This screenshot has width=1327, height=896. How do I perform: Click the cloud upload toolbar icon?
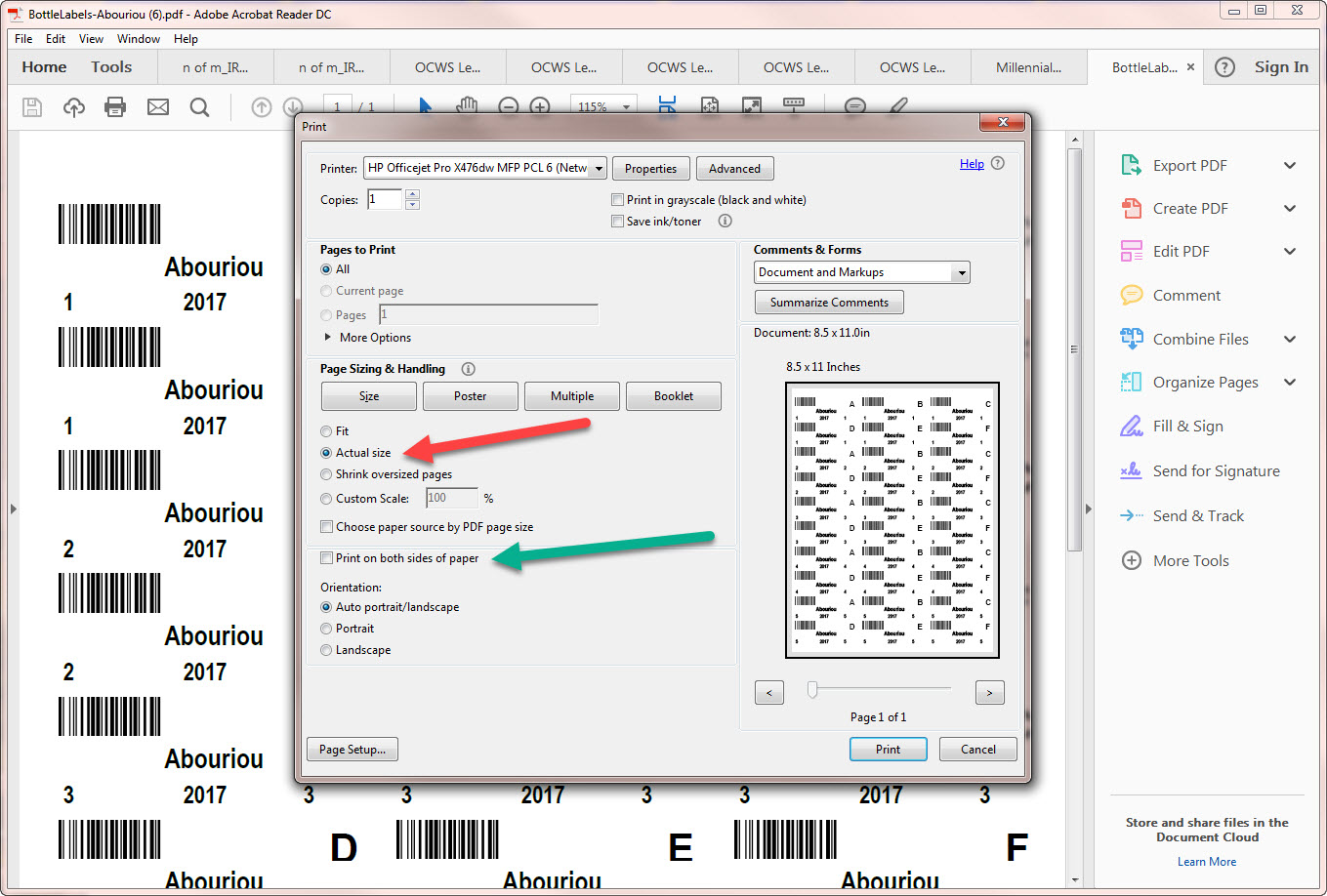click(x=74, y=107)
